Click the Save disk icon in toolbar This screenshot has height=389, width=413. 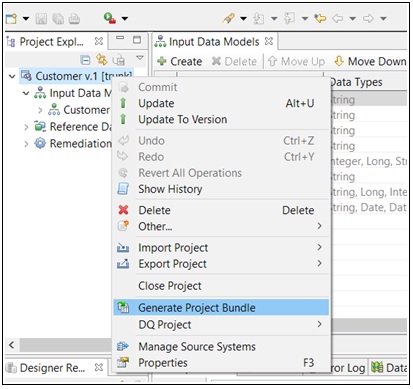pos(41,19)
